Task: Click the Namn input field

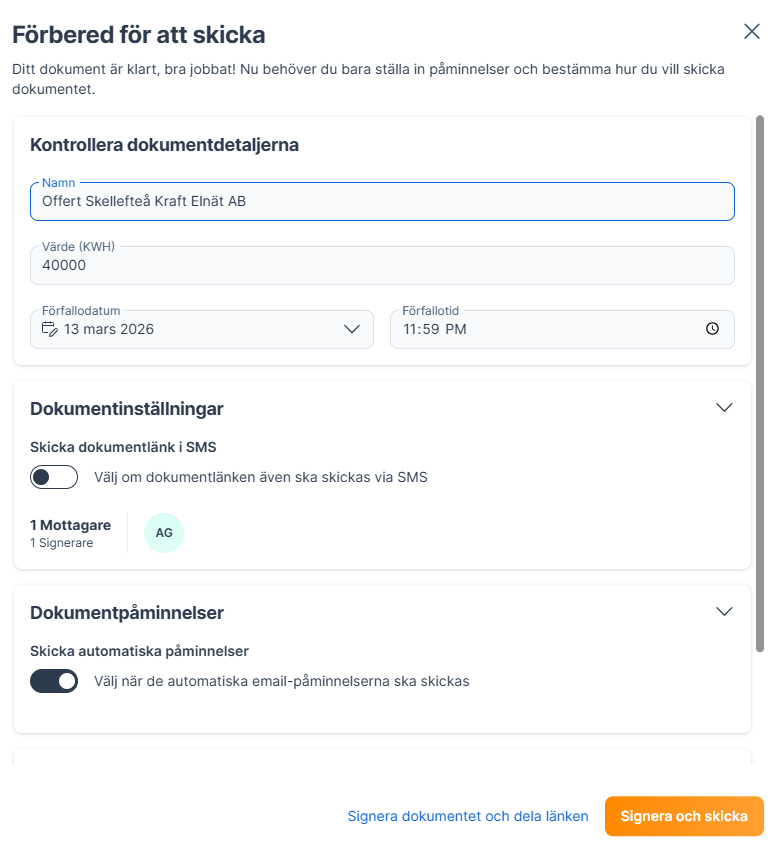Action: (382, 201)
